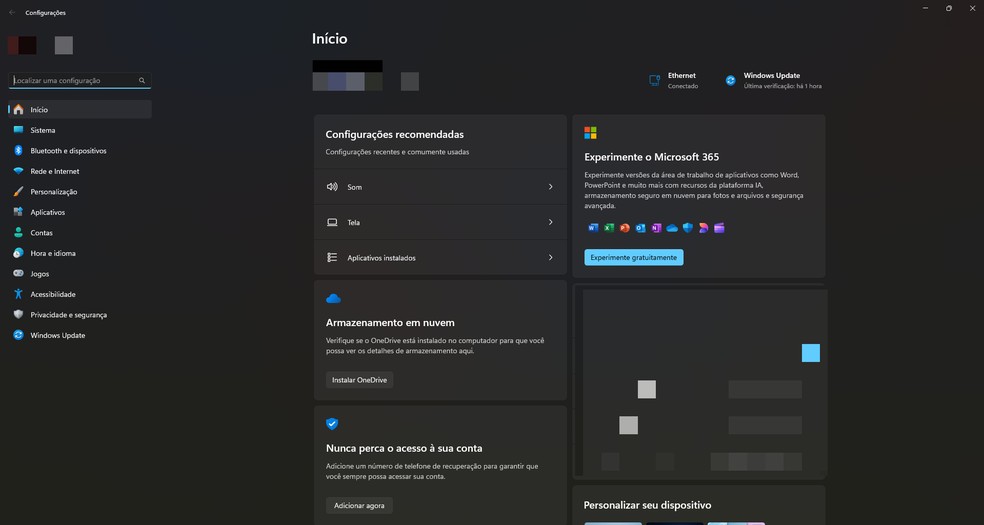Screen dimensions: 984x525
Task: Click the Windows Update sync icon at top
Action: coord(730,80)
